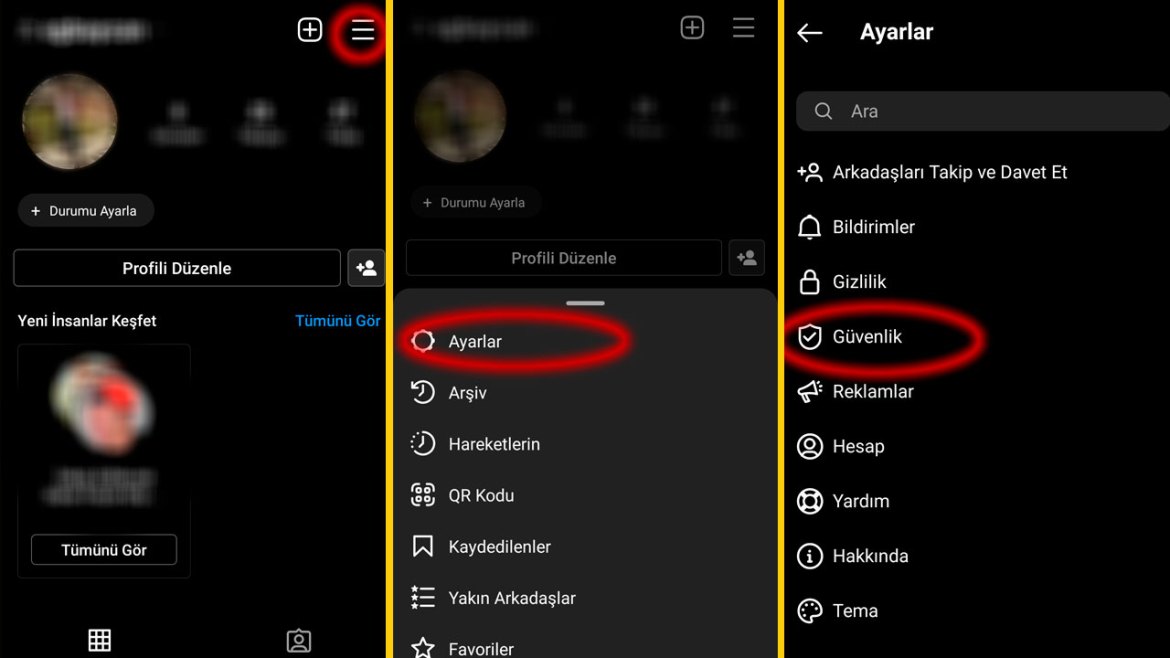Switch to the posts grid tab
The image size is (1170, 658).
[99, 640]
